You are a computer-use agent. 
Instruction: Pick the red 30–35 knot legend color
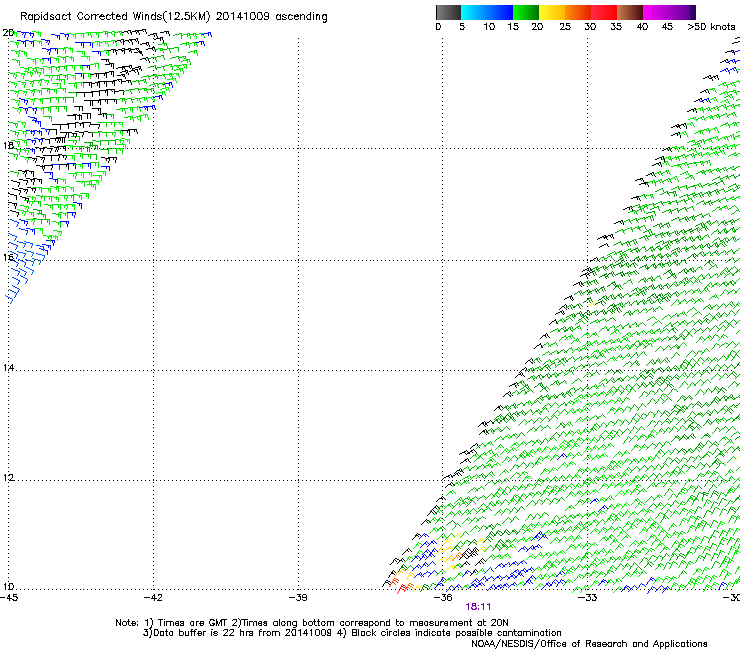click(x=604, y=12)
